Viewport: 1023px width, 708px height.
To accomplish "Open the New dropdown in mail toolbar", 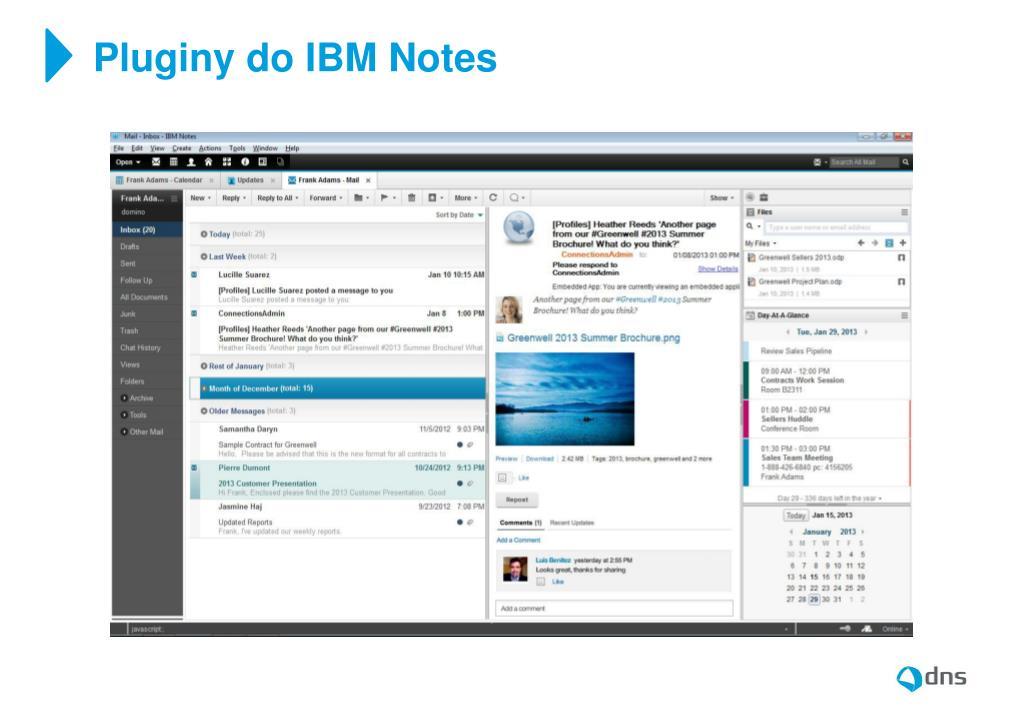I will click(x=200, y=198).
